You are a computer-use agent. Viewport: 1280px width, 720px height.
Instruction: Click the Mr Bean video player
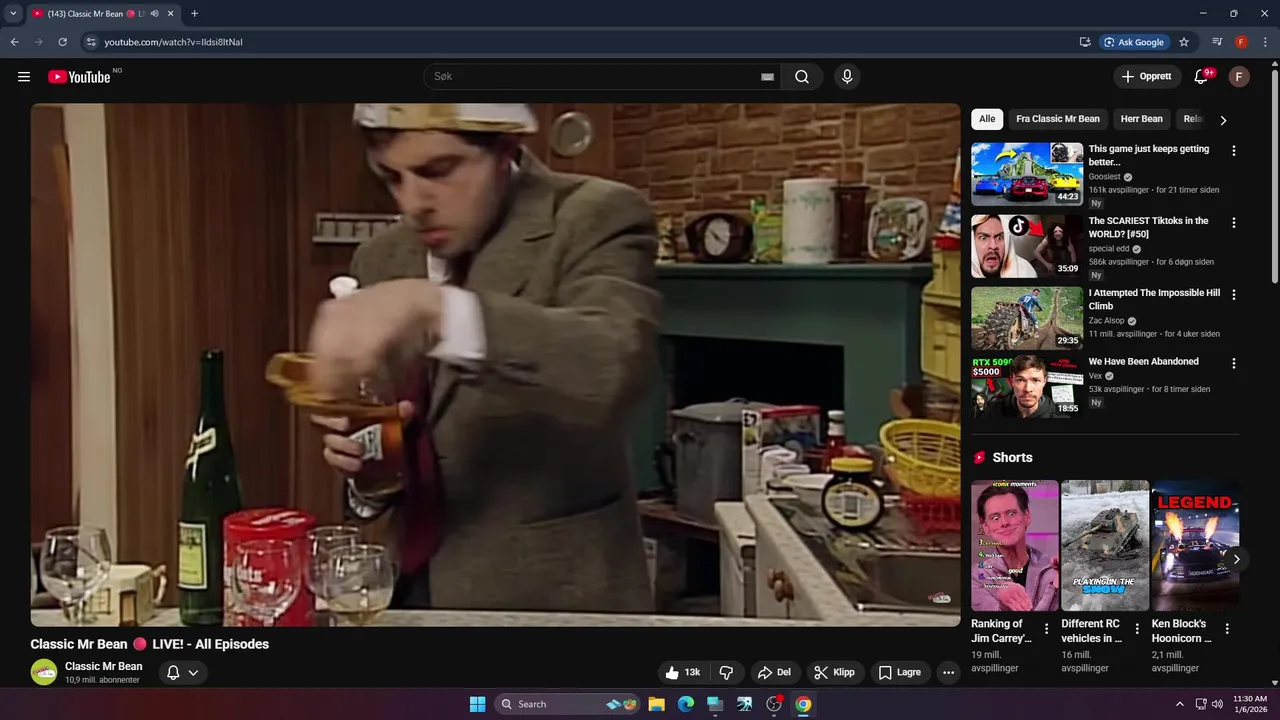(495, 365)
